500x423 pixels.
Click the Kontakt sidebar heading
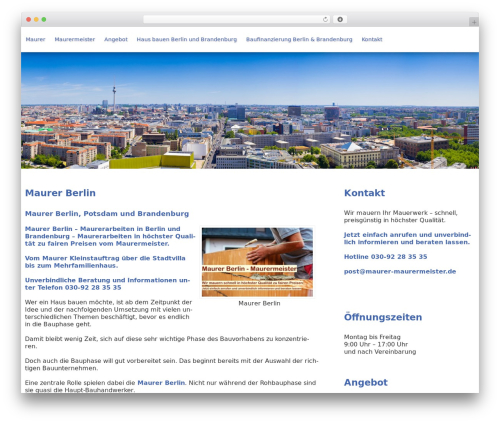pos(364,193)
